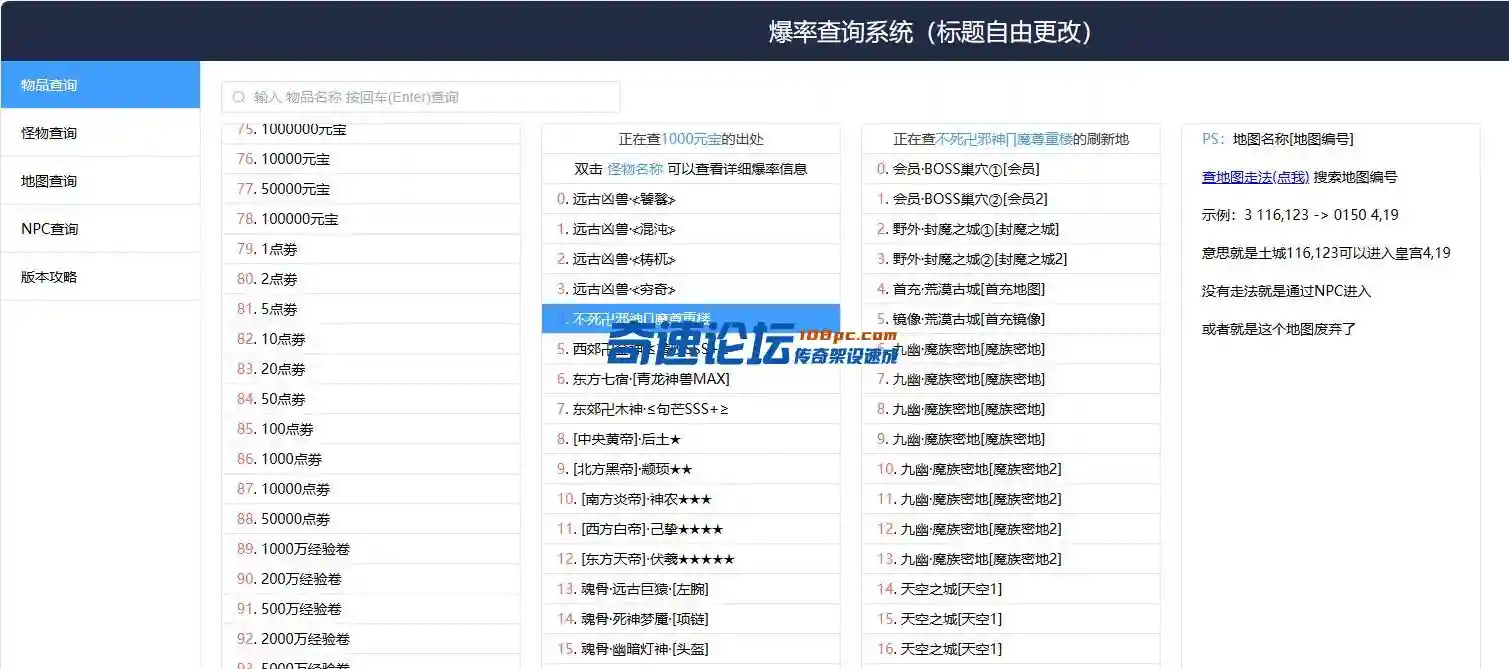Select monster 3. 远古凶兽·穷奇
The width and height of the screenshot is (1509, 669).
[691, 289]
